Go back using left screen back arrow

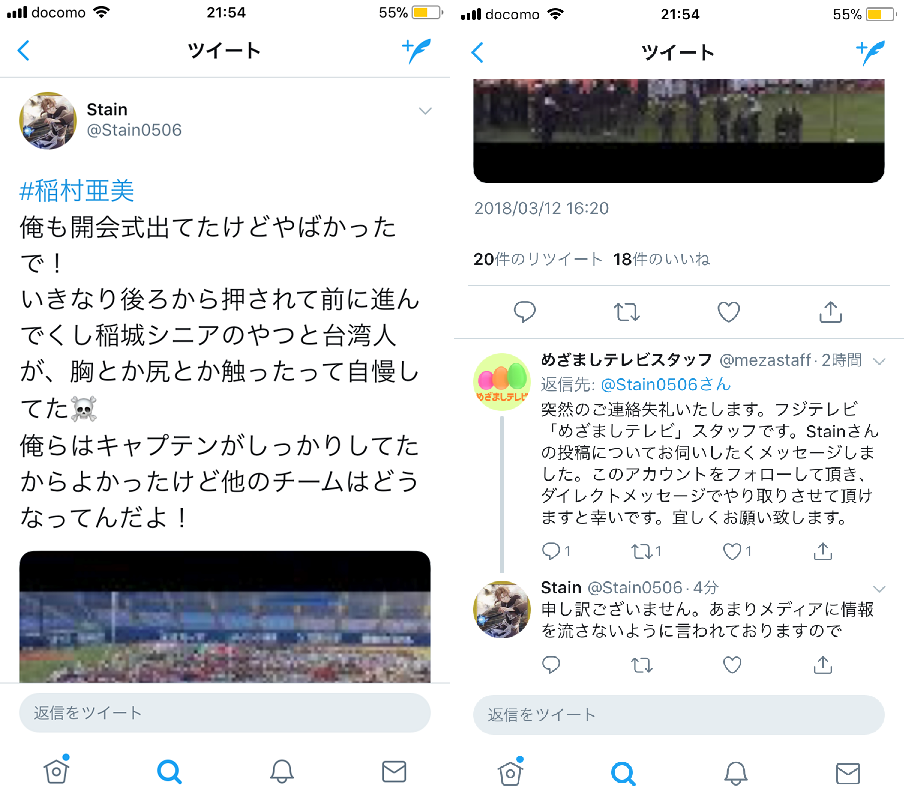click(24, 51)
